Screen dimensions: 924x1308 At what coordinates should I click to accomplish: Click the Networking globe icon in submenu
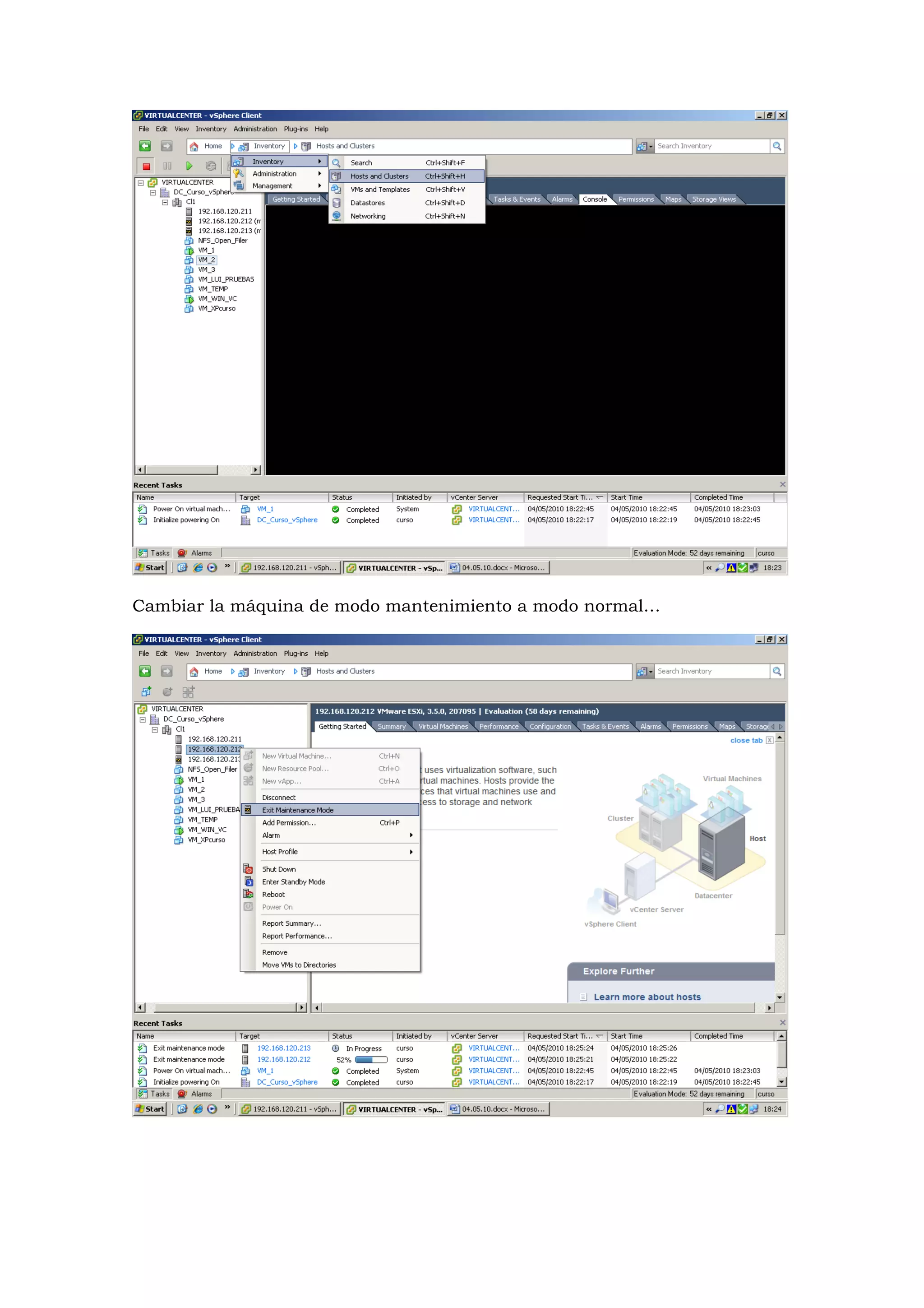pos(337,216)
